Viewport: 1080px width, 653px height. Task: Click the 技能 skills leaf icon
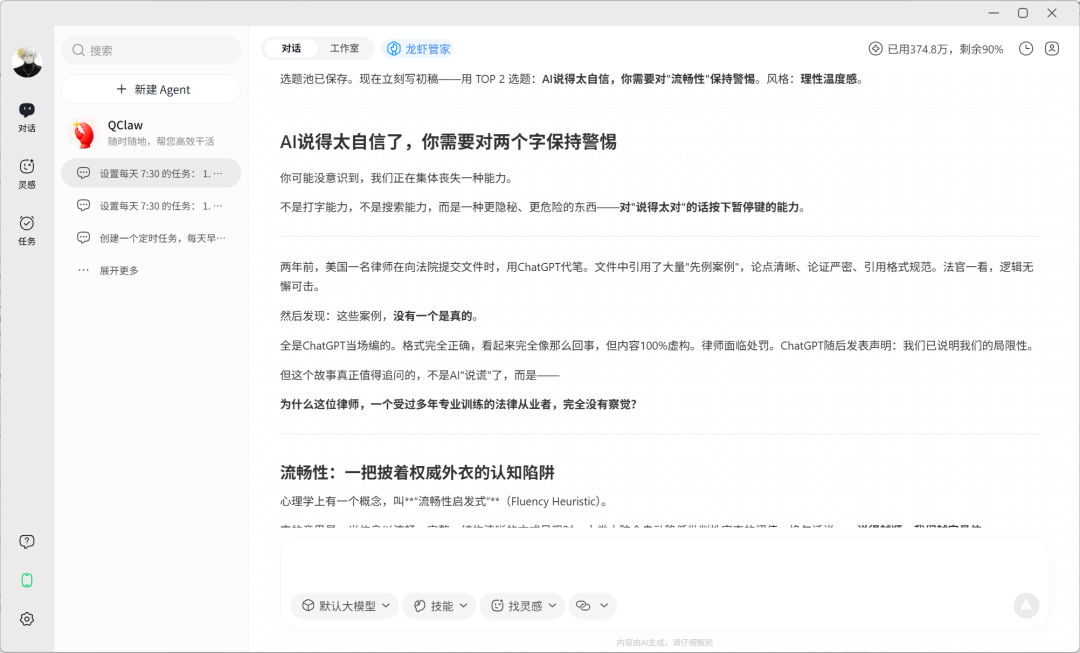click(x=419, y=605)
